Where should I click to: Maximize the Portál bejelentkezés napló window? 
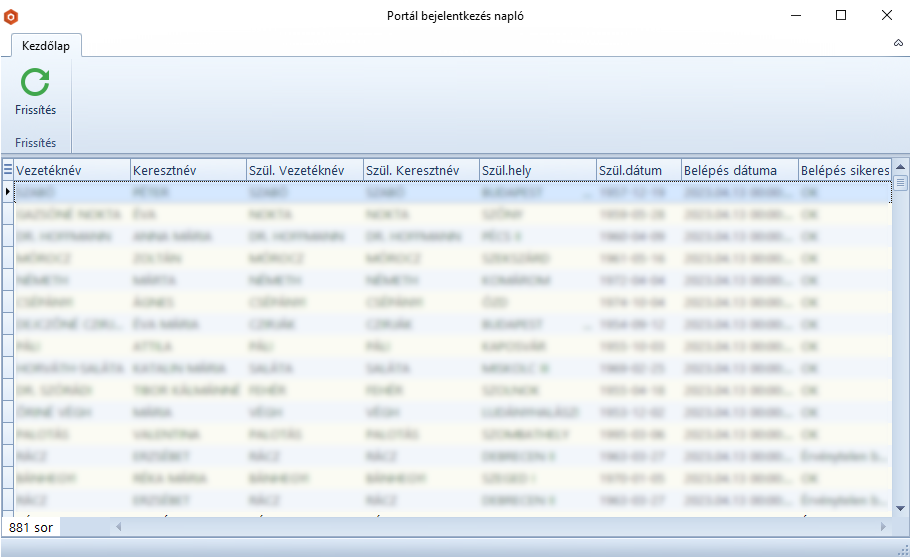point(841,15)
